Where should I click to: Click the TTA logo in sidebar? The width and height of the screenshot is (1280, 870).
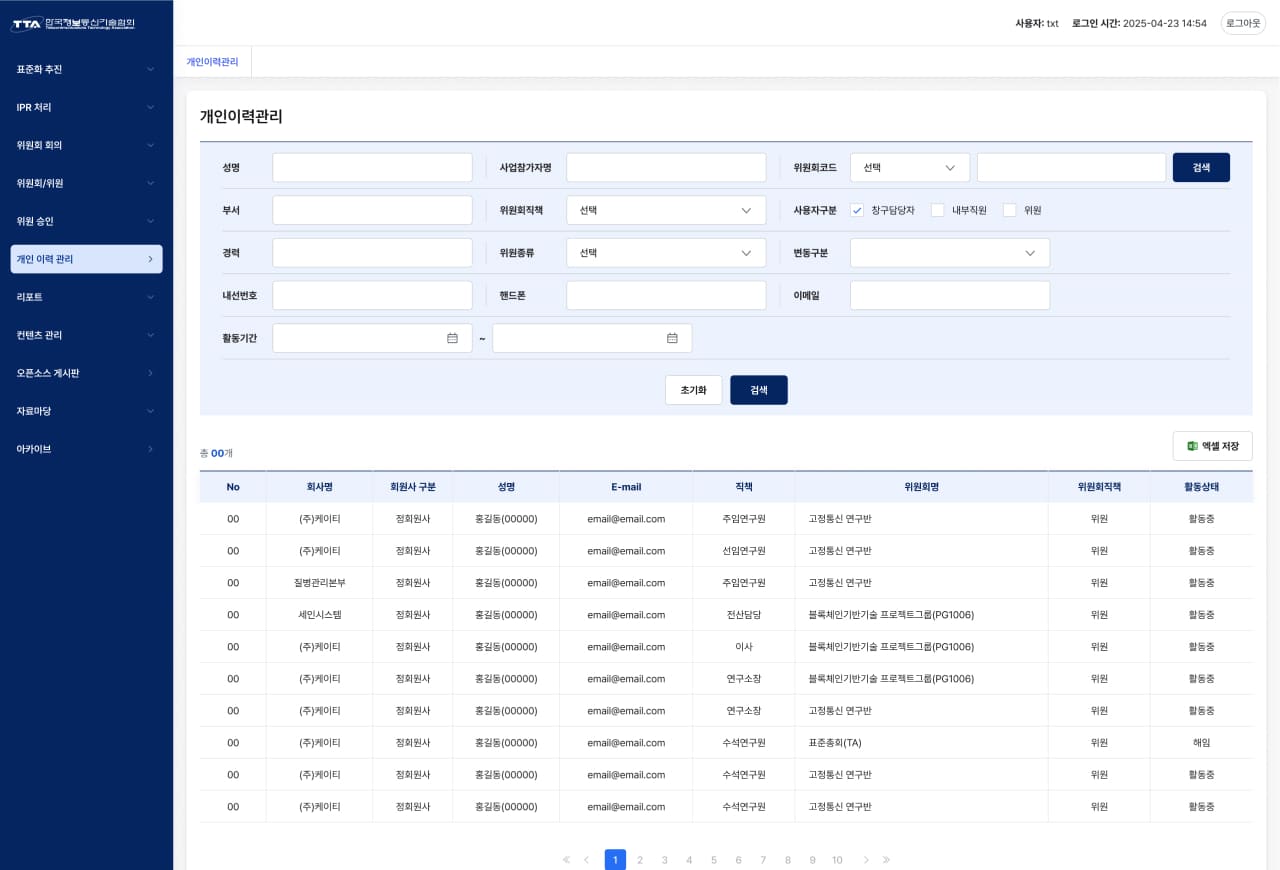click(x=73, y=24)
